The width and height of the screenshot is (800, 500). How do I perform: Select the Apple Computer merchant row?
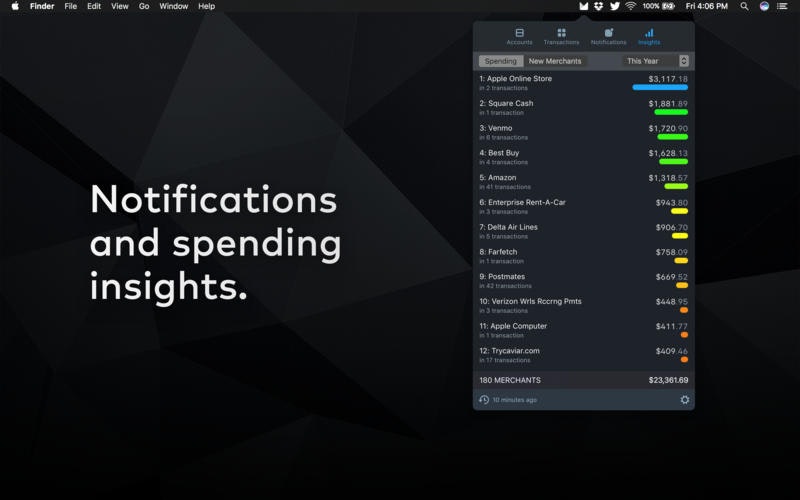(x=584, y=330)
